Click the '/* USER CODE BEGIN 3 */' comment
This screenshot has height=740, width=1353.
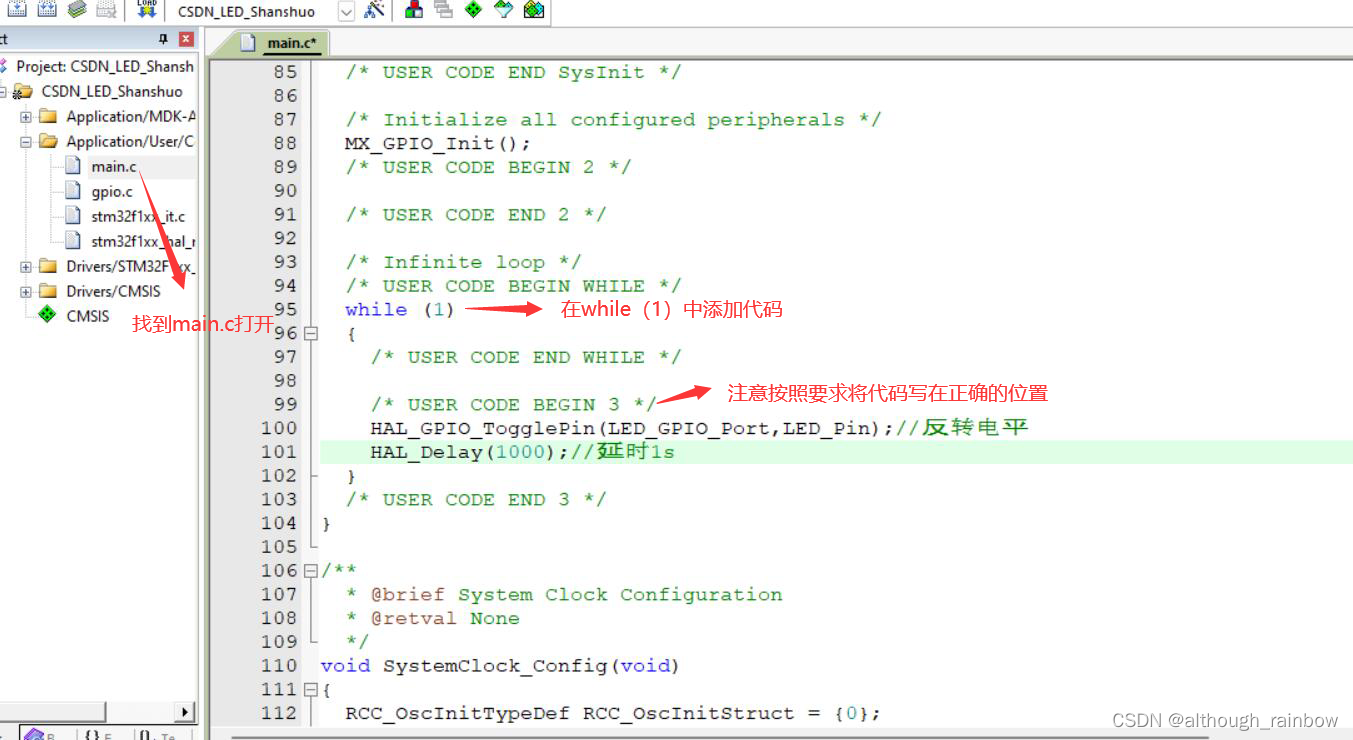[513, 405]
